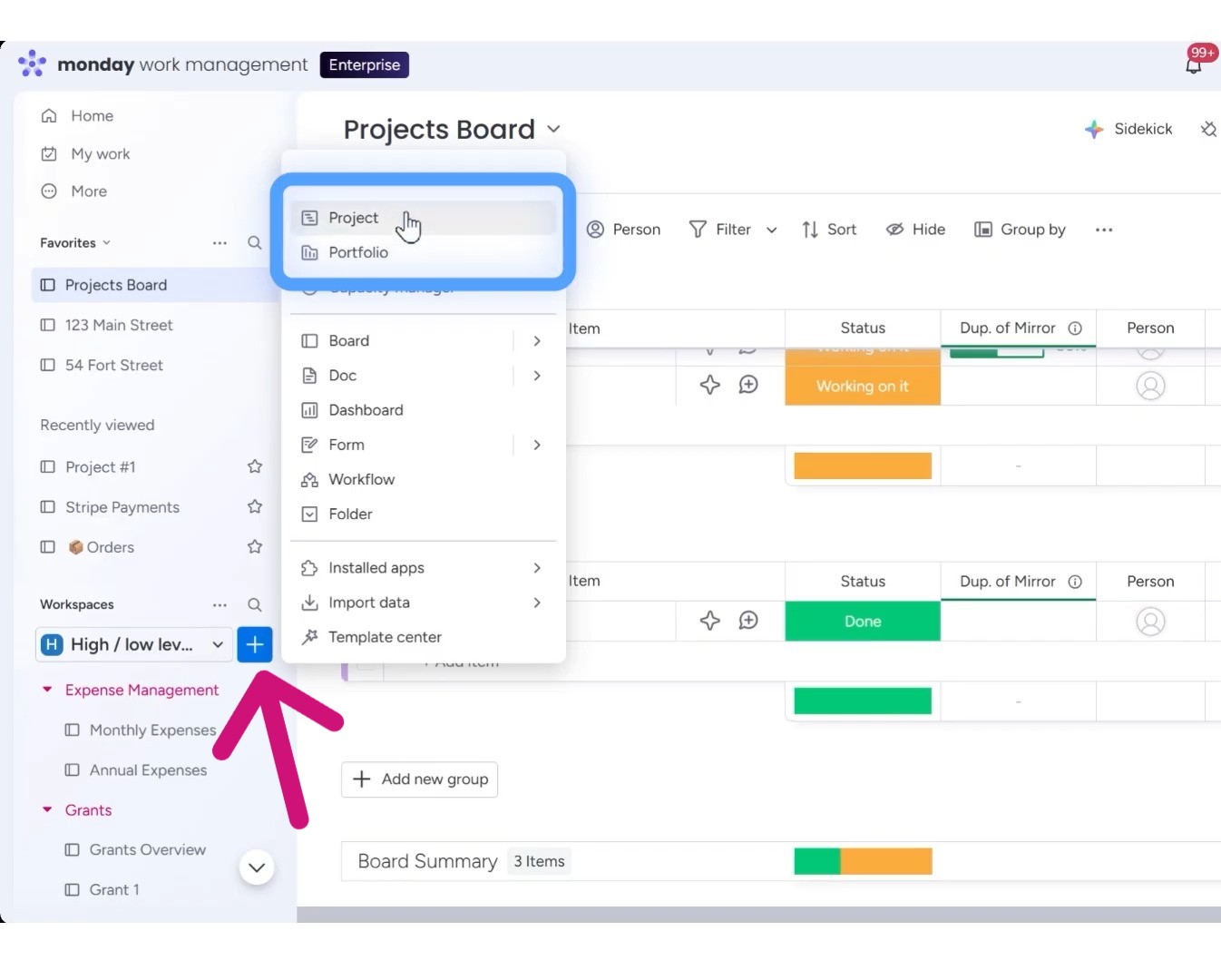Toggle favorite star for Stripe Payments
Viewport: 1221px width, 980px height.
point(255,506)
